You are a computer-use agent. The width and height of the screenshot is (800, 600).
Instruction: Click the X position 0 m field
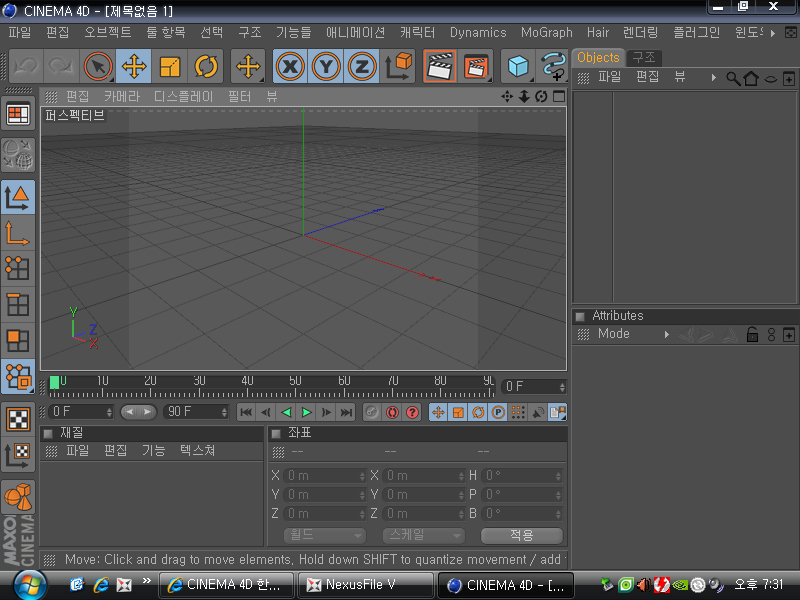(324, 476)
